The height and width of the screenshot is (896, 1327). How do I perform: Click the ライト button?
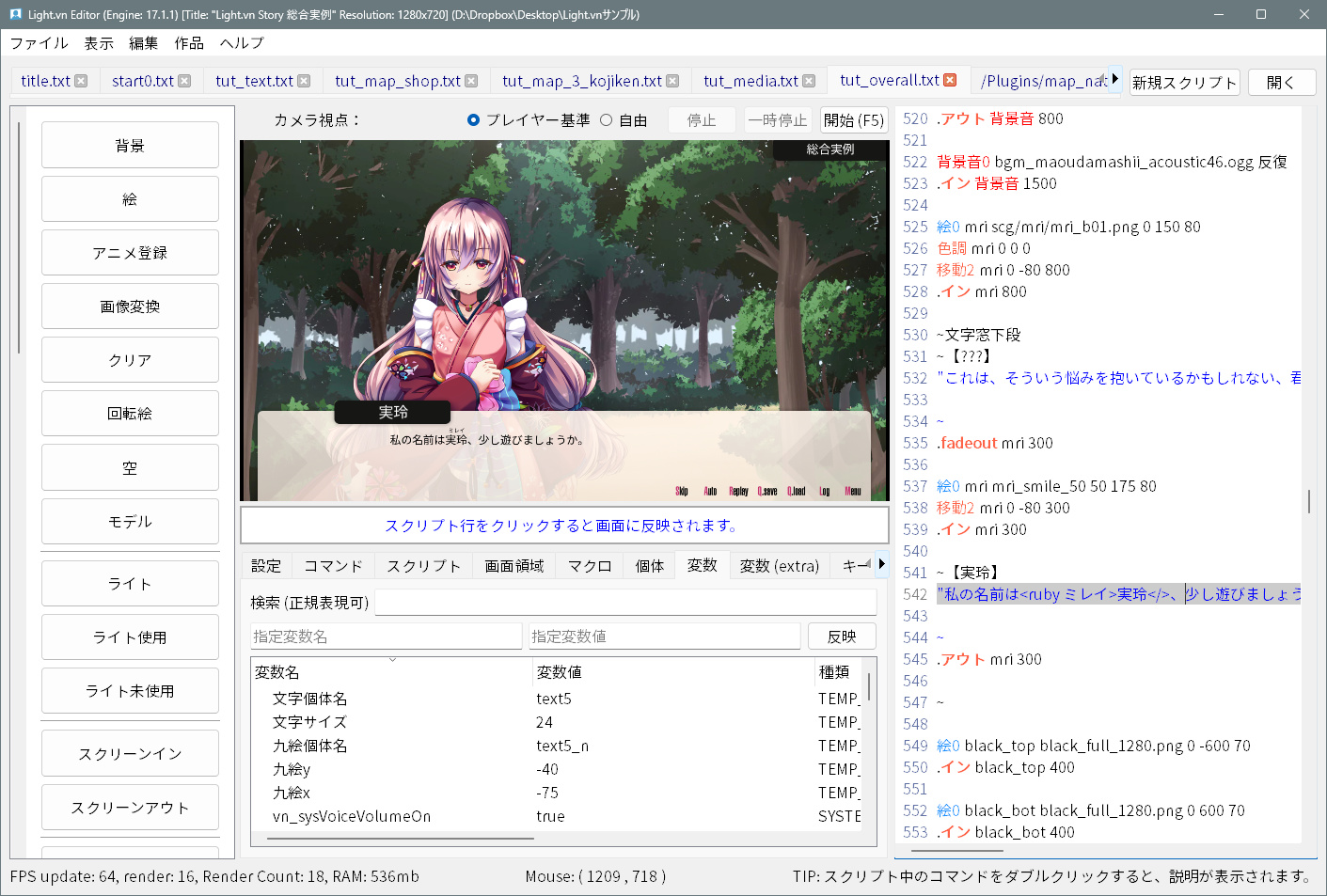tap(130, 584)
